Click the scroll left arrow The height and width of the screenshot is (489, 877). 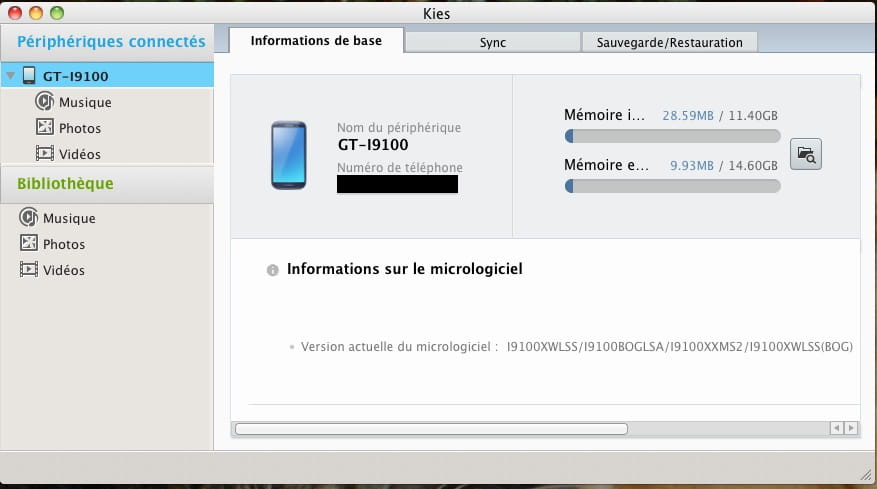click(836, 428)
